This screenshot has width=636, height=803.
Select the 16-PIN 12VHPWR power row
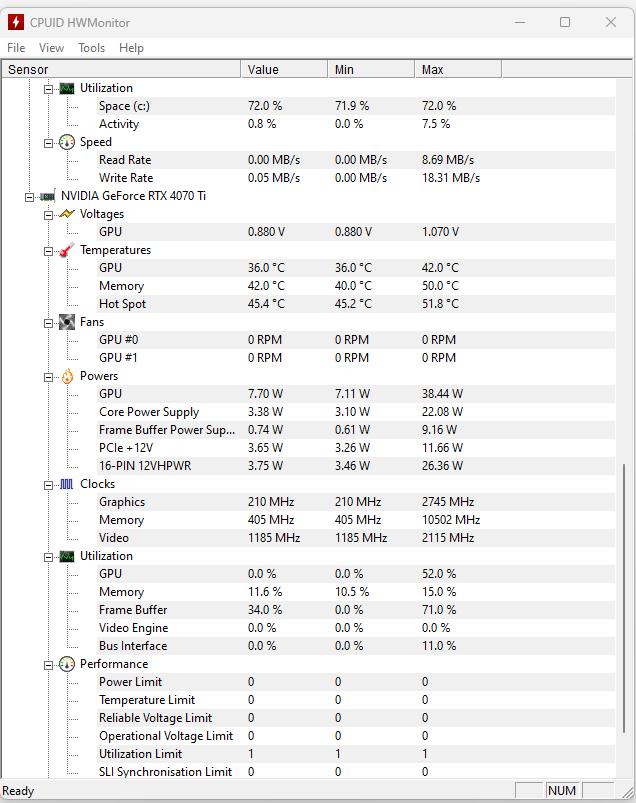click(x=145, y=466)
